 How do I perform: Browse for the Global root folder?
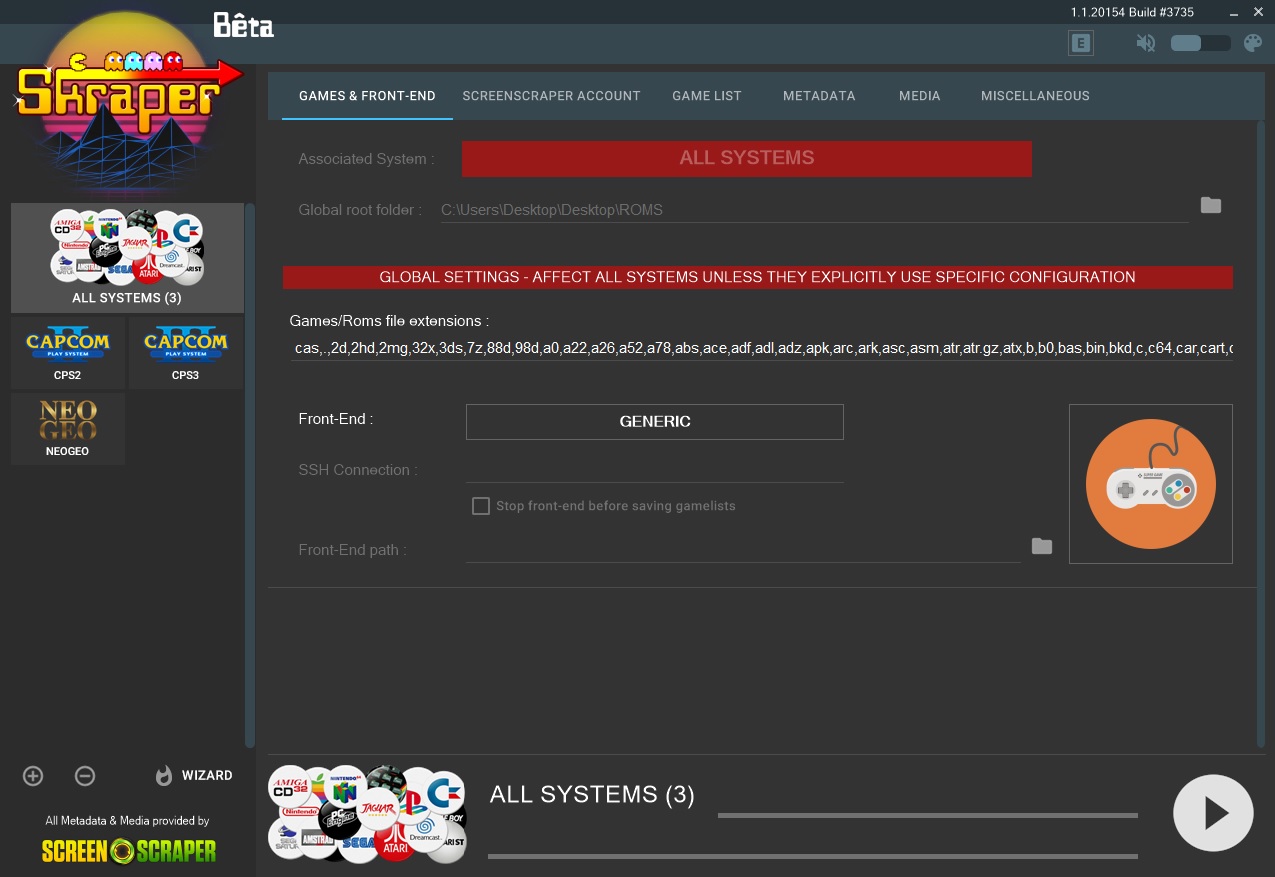tap(1210, 206)
